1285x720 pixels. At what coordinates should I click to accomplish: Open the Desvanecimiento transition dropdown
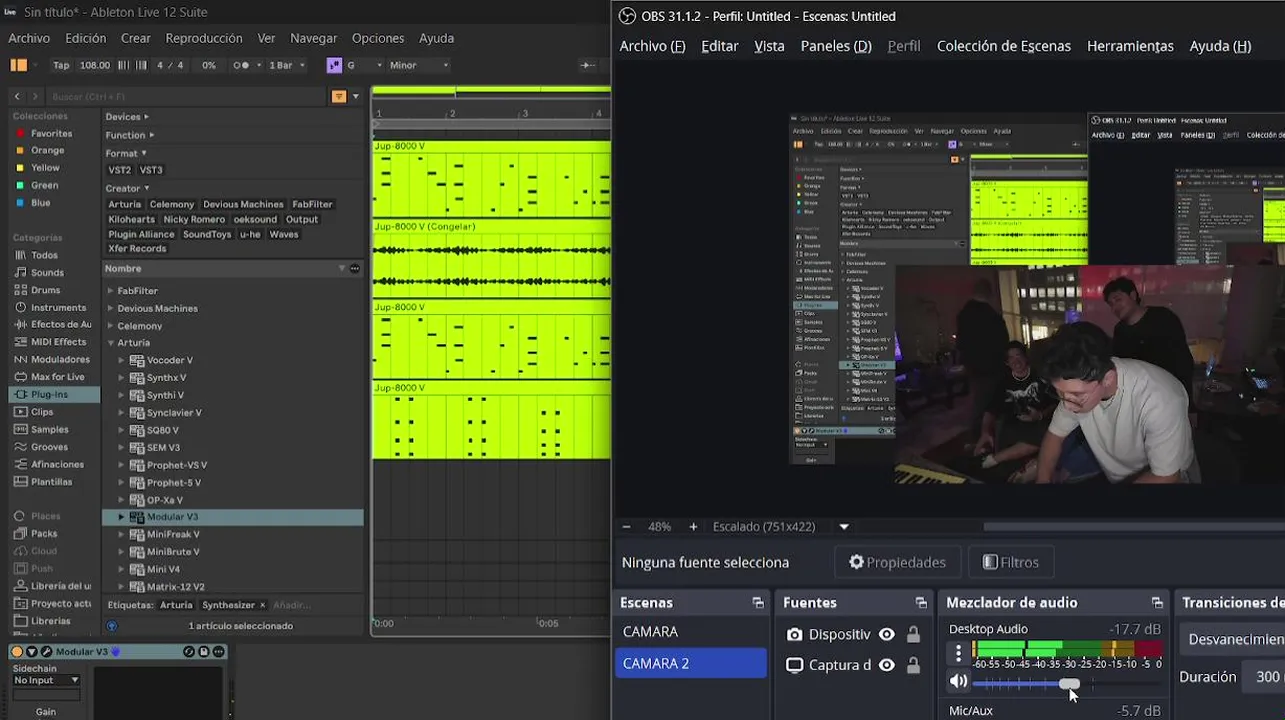[1235, 639]
